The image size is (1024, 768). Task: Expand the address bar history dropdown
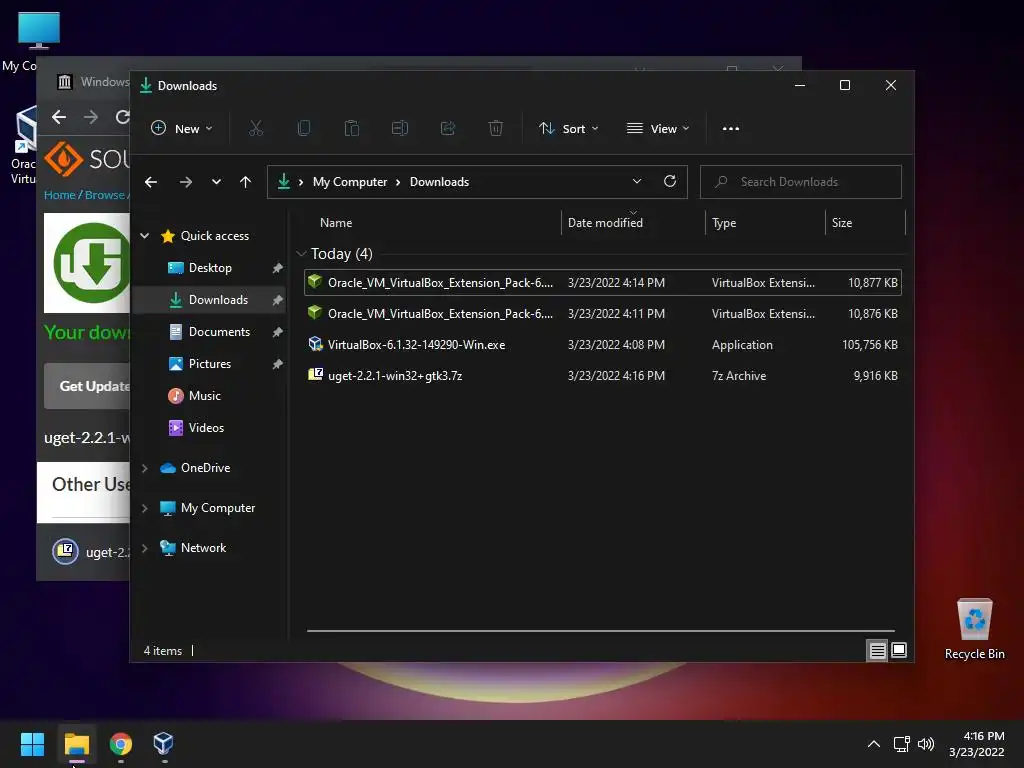click(x=637, y=182)
